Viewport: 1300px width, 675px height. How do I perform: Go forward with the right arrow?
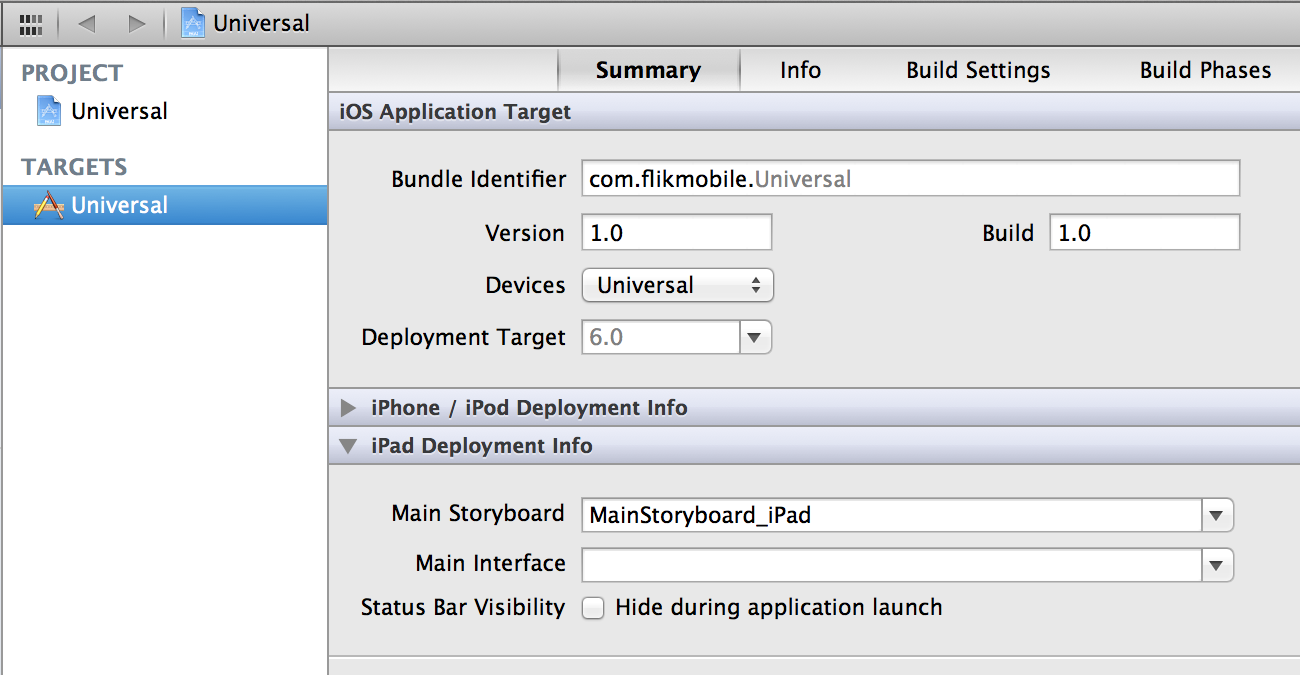click(x=137, y=23)
